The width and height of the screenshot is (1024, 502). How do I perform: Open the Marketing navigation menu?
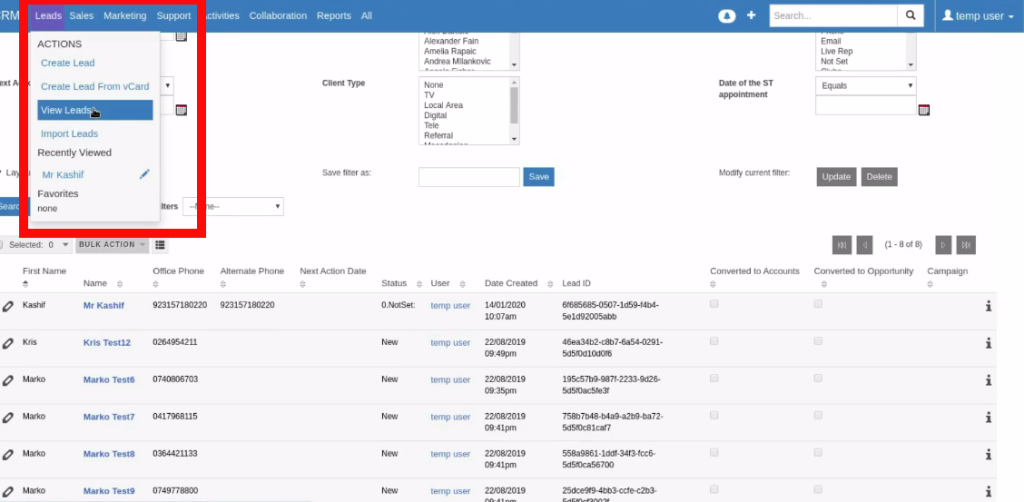[125, 16]
